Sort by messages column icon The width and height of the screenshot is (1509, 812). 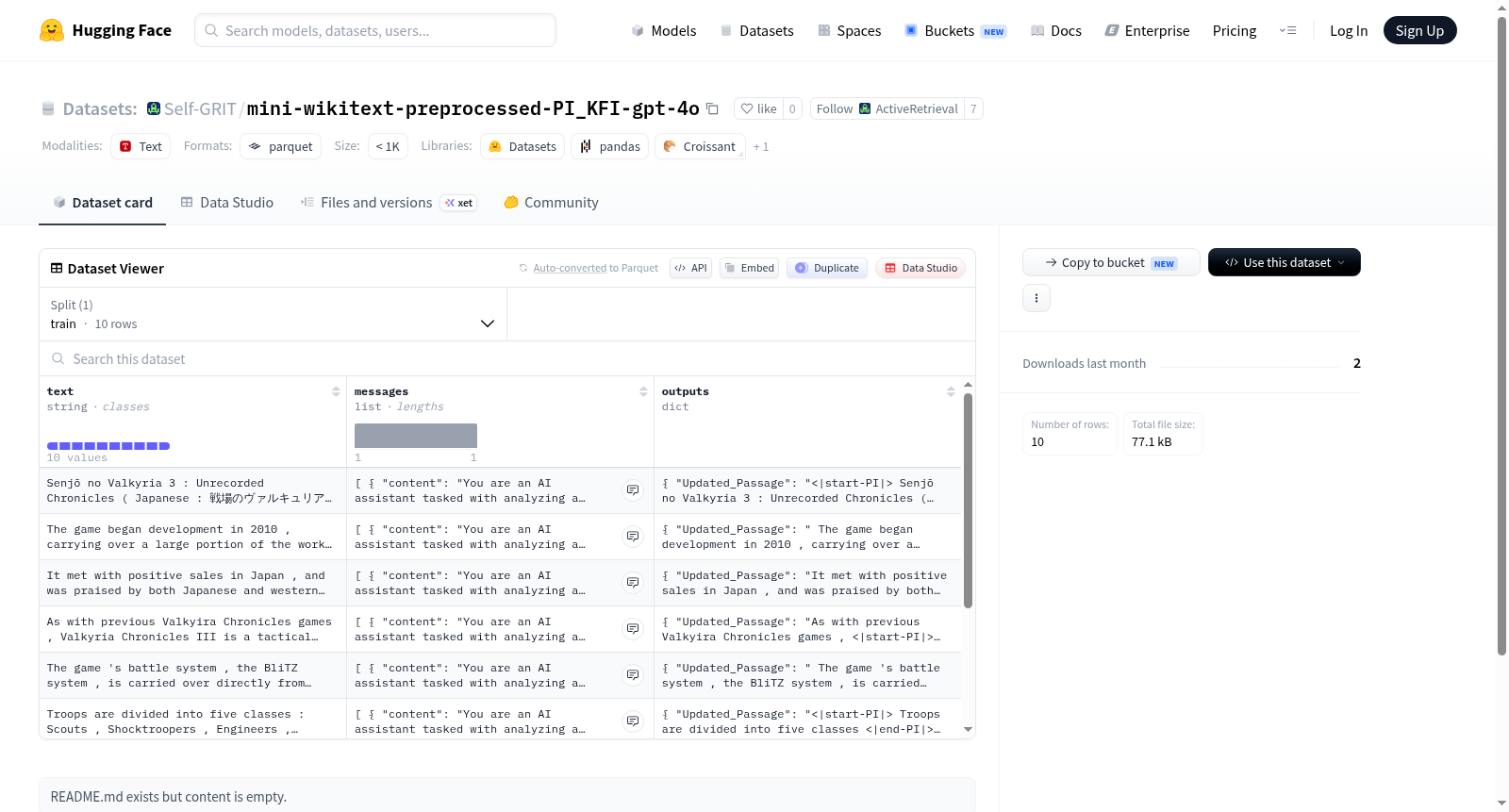[643, 391]
